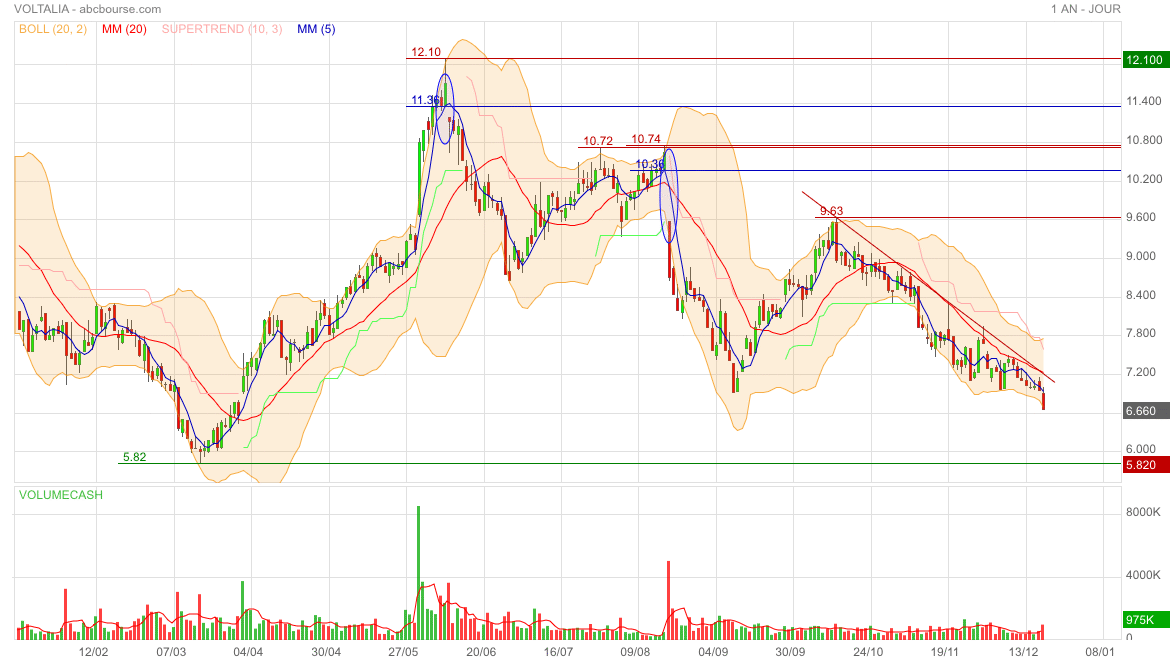Click the 30/09 date axis label
Screen dimensions: 1170x662
click(791, 652)
